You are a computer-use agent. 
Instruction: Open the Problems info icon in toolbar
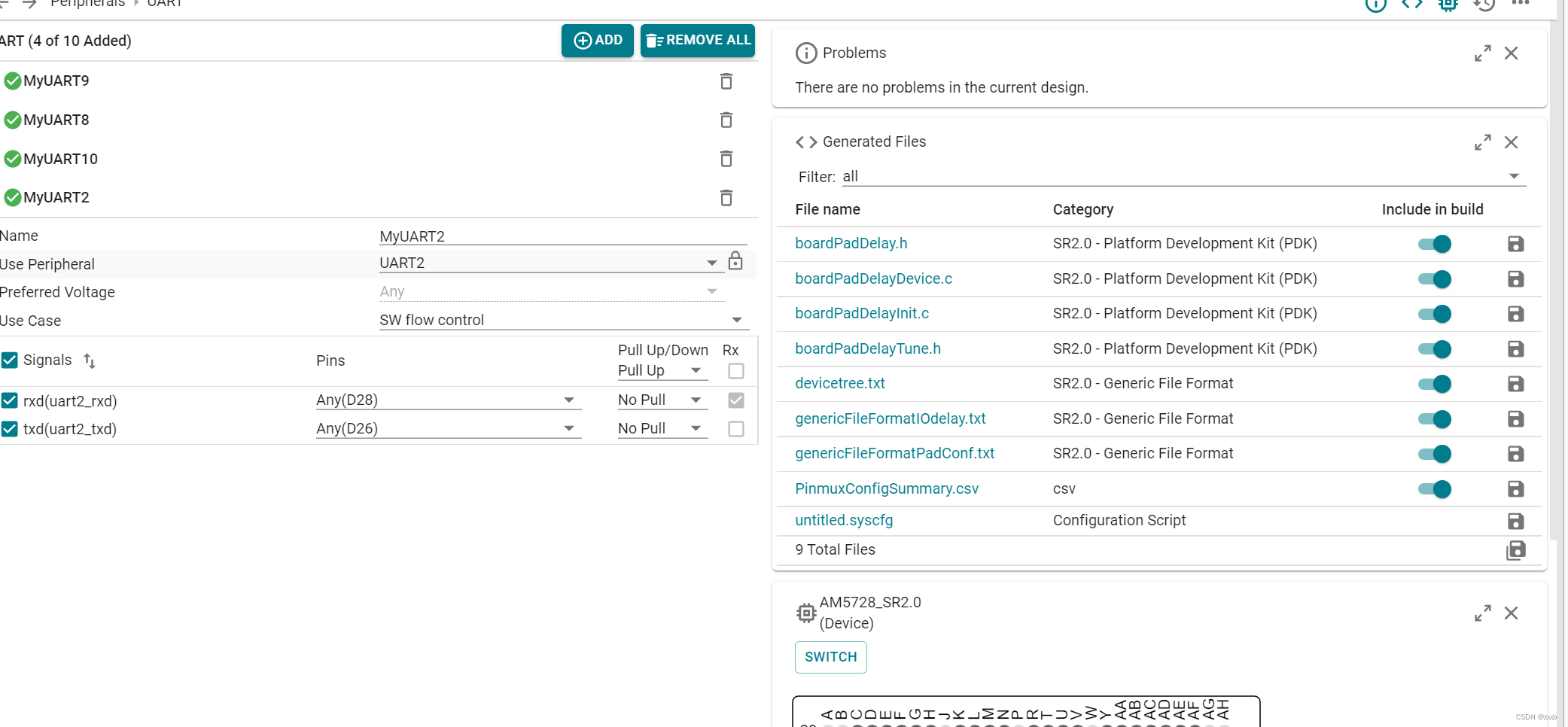(1375, 4)
